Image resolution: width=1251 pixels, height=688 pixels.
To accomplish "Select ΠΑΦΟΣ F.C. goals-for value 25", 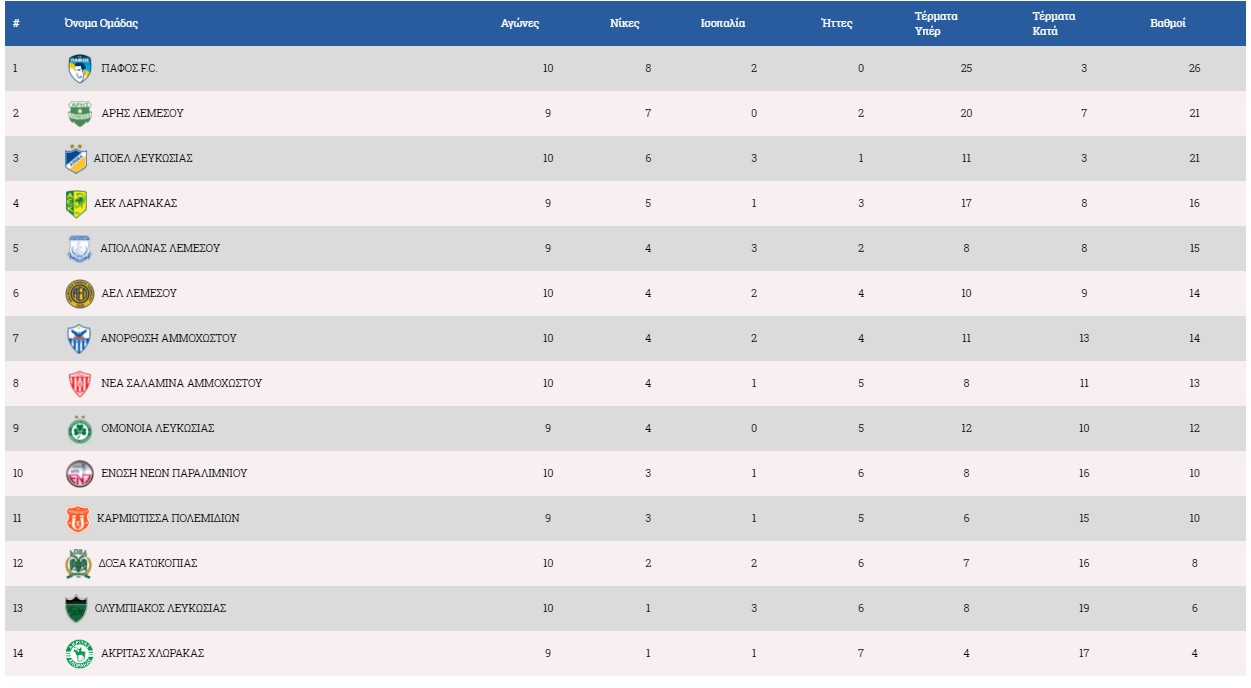I will tap(966, 68).
